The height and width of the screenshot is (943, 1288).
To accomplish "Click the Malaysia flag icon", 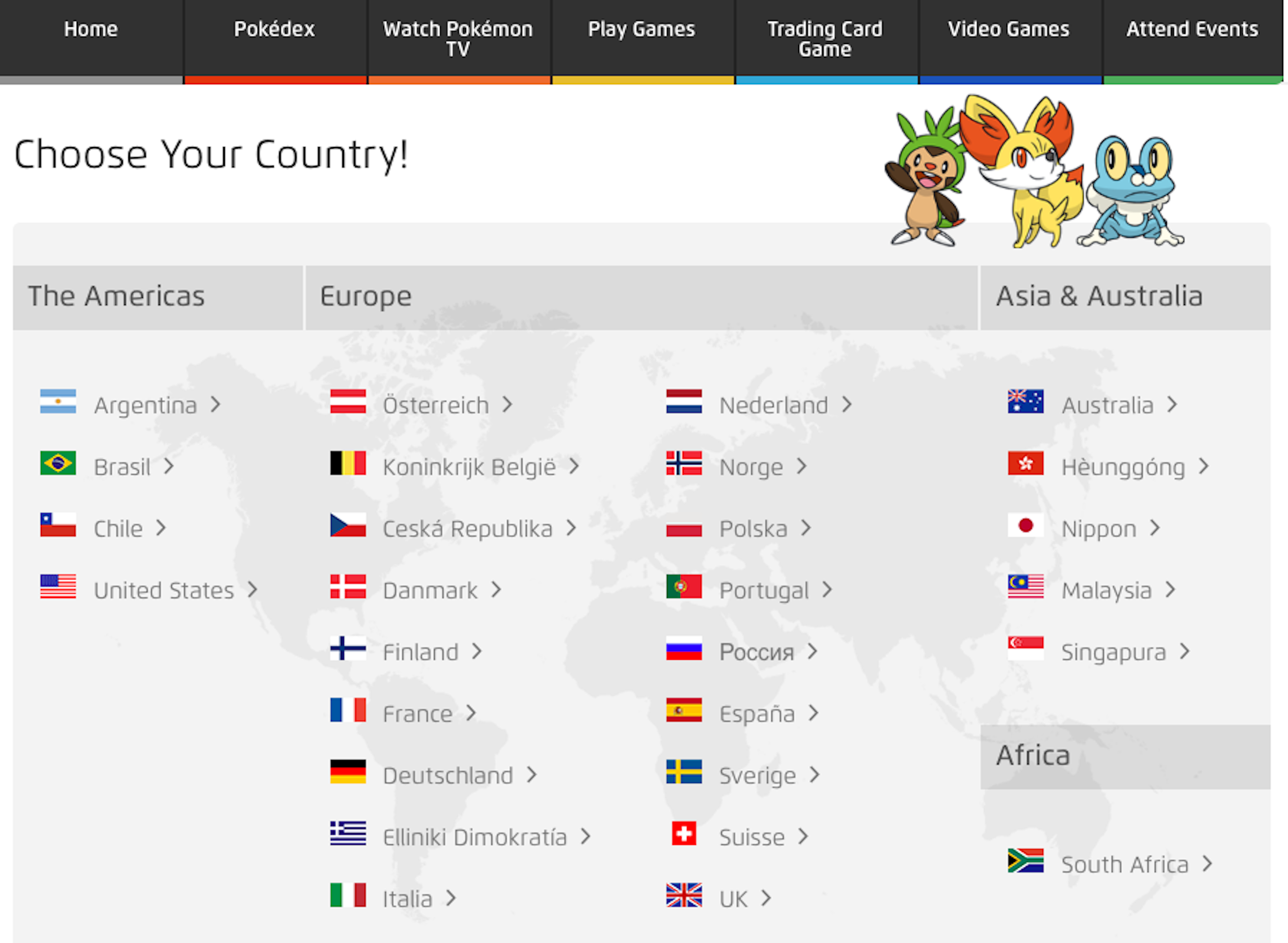I will [1025, 587].
